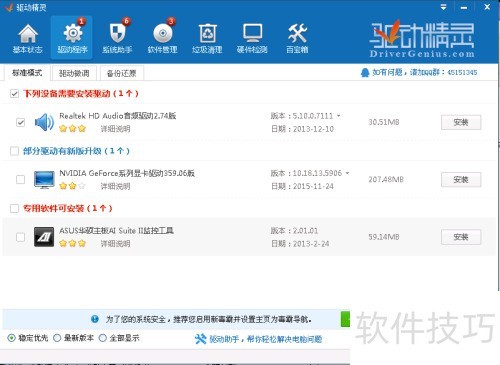Click the version 2.01.01 text

click(x=305, y=230)
